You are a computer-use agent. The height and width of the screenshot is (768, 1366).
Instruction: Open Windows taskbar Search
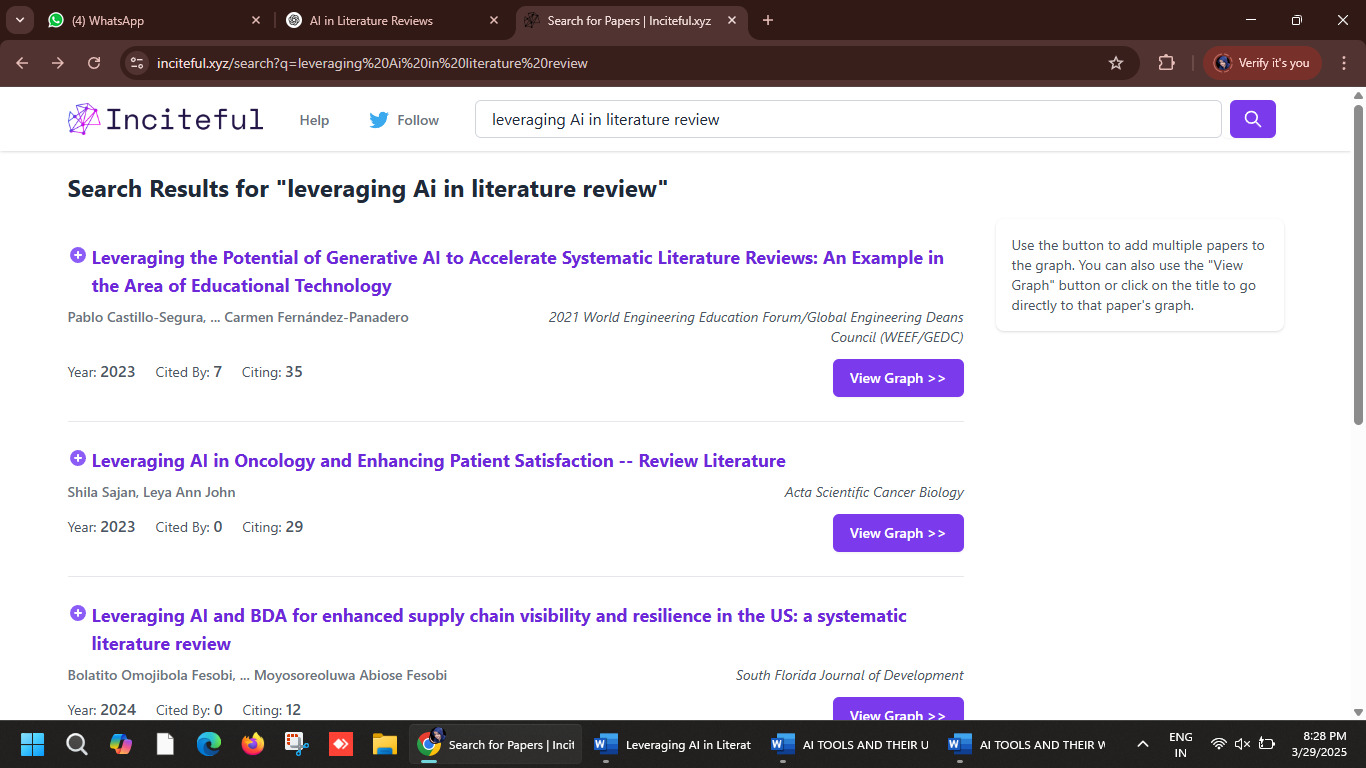pyautogui.click(x=77, y=744)
